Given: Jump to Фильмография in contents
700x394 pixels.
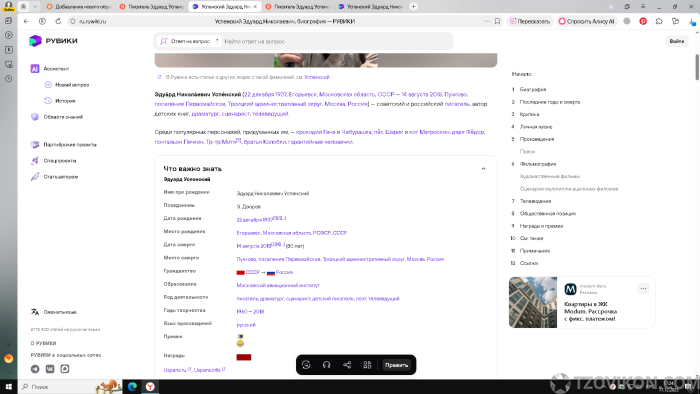Looking at the screenshot, I should tap(538, 164).
